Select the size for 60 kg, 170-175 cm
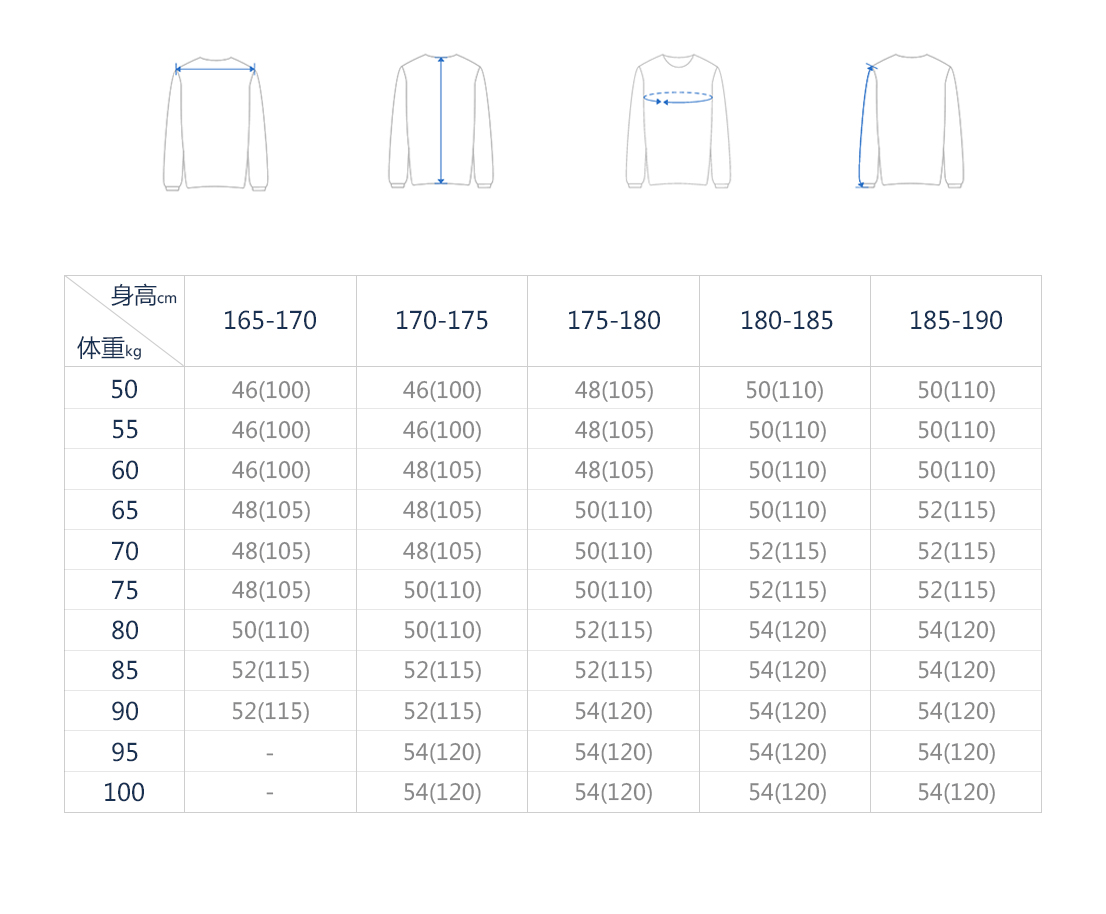Screen dimensions: 1106x914 coord(442,470)
